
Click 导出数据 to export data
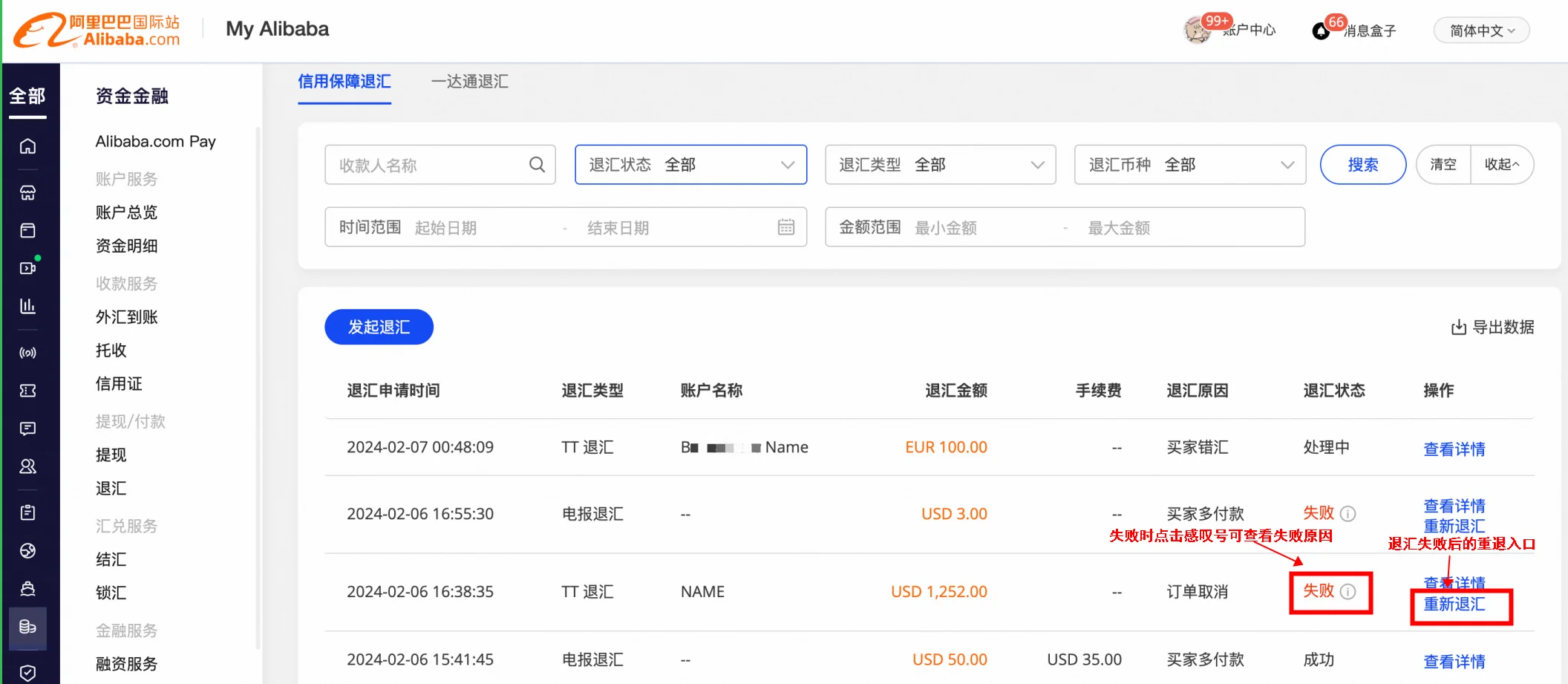1492,327
